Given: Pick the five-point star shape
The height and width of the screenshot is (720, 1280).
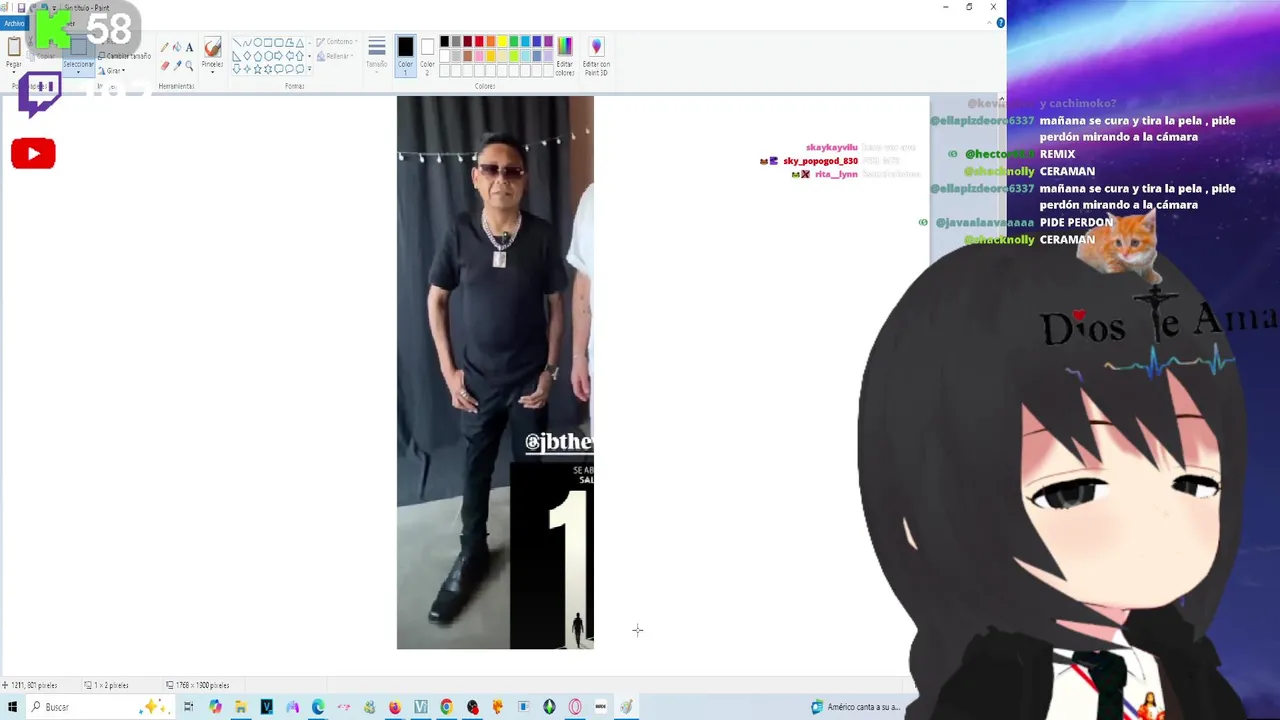Looking at the screenshot, I should 257,69.
